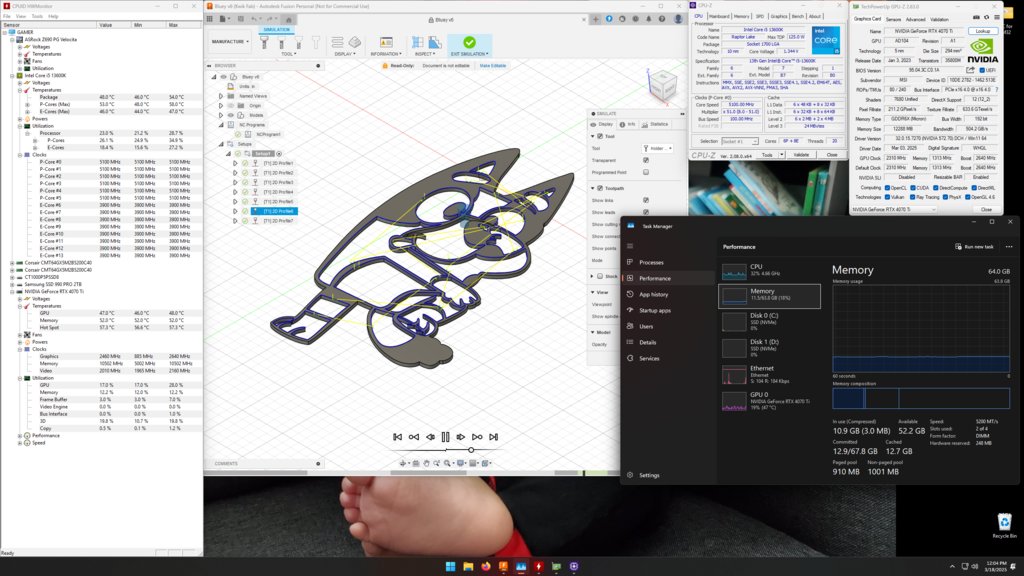1024x576 pixels.
Task: Click Fusion orbit navigation tool icon
Action: [403, 463]
